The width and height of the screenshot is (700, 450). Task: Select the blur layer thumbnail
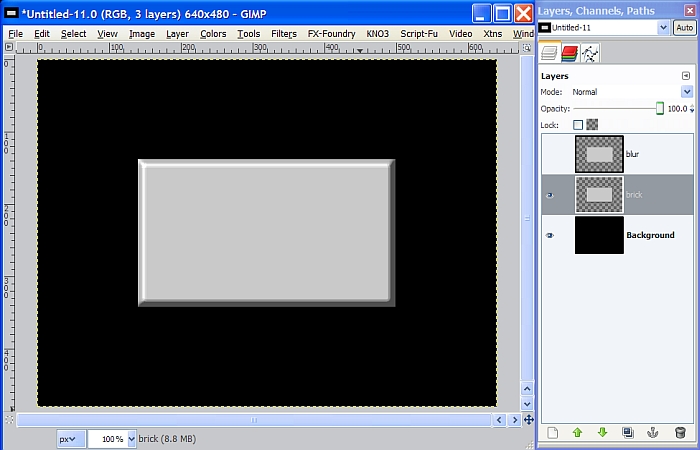pos(599,154)
